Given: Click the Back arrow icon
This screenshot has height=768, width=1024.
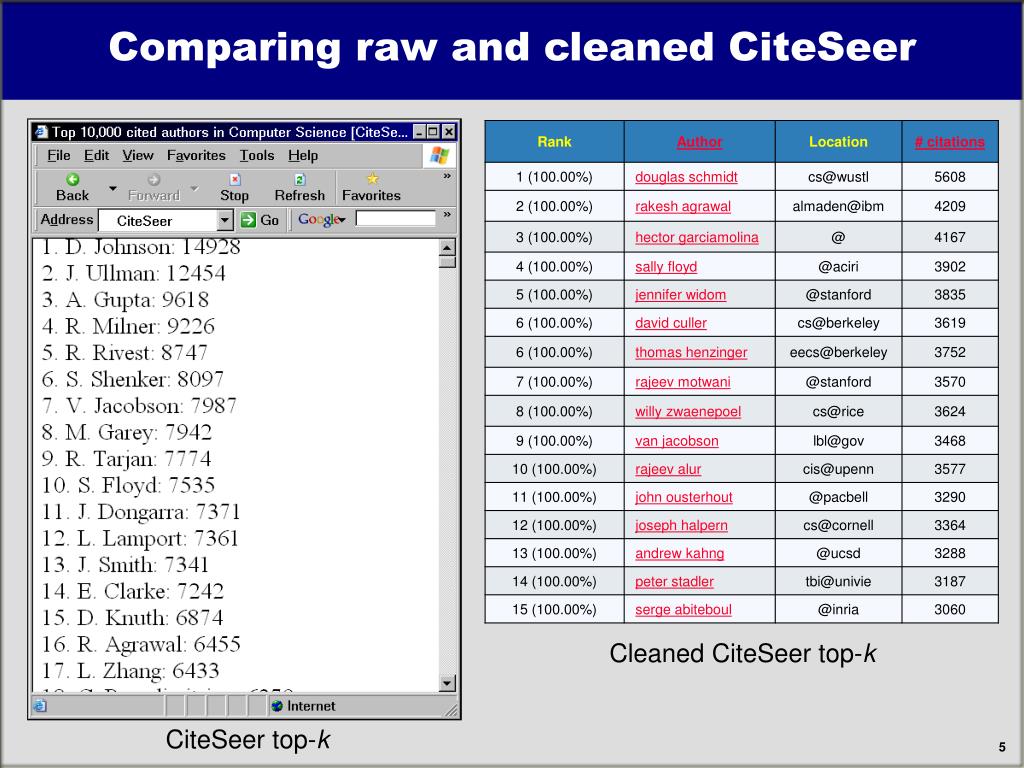Looking at the screenshot, I should coord(72,179).
